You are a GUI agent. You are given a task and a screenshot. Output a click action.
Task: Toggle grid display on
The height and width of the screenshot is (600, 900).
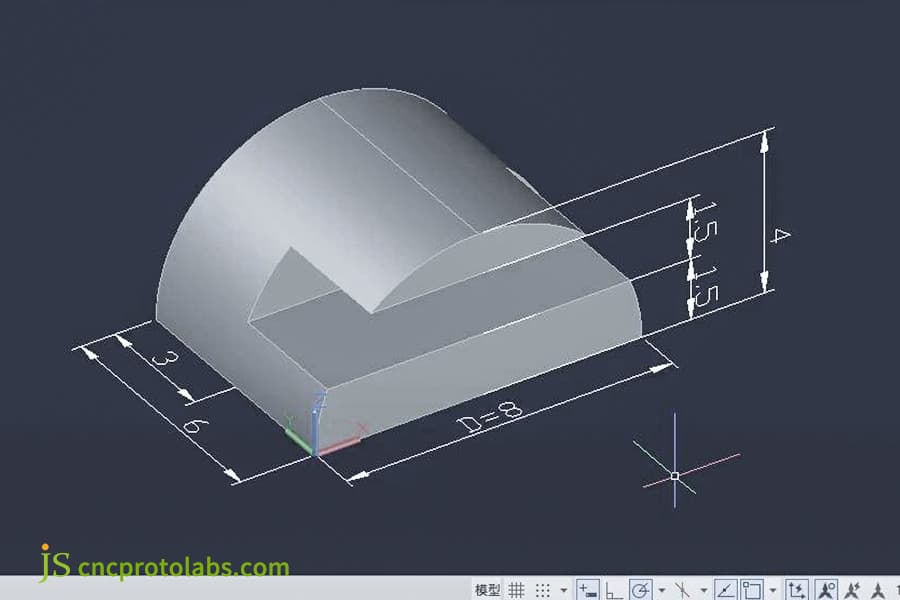click(515, 585)
